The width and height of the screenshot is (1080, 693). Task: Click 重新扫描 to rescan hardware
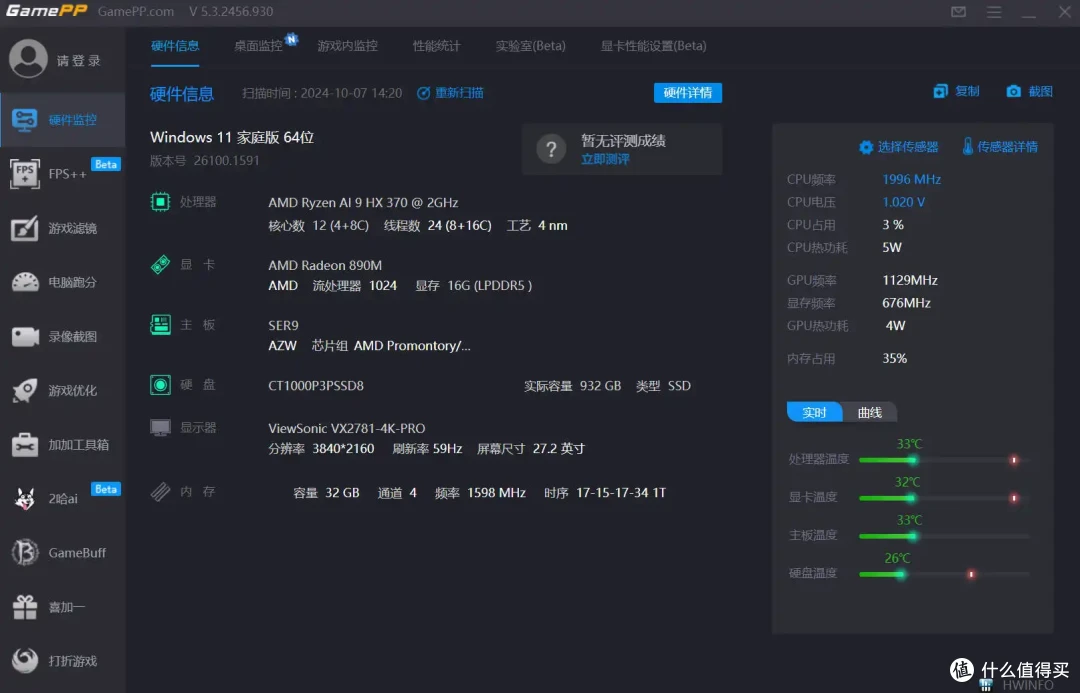450,92
